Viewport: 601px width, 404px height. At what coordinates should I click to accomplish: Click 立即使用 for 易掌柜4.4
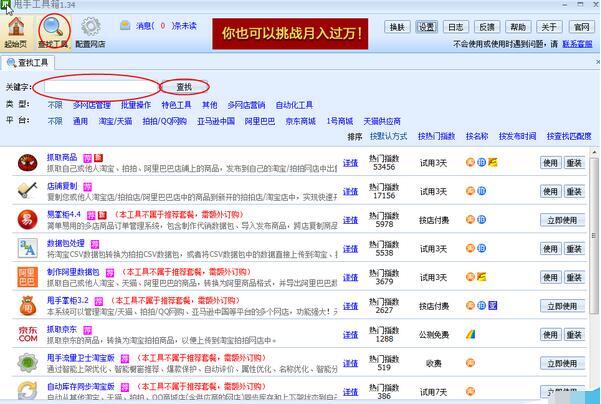point(562,220)
